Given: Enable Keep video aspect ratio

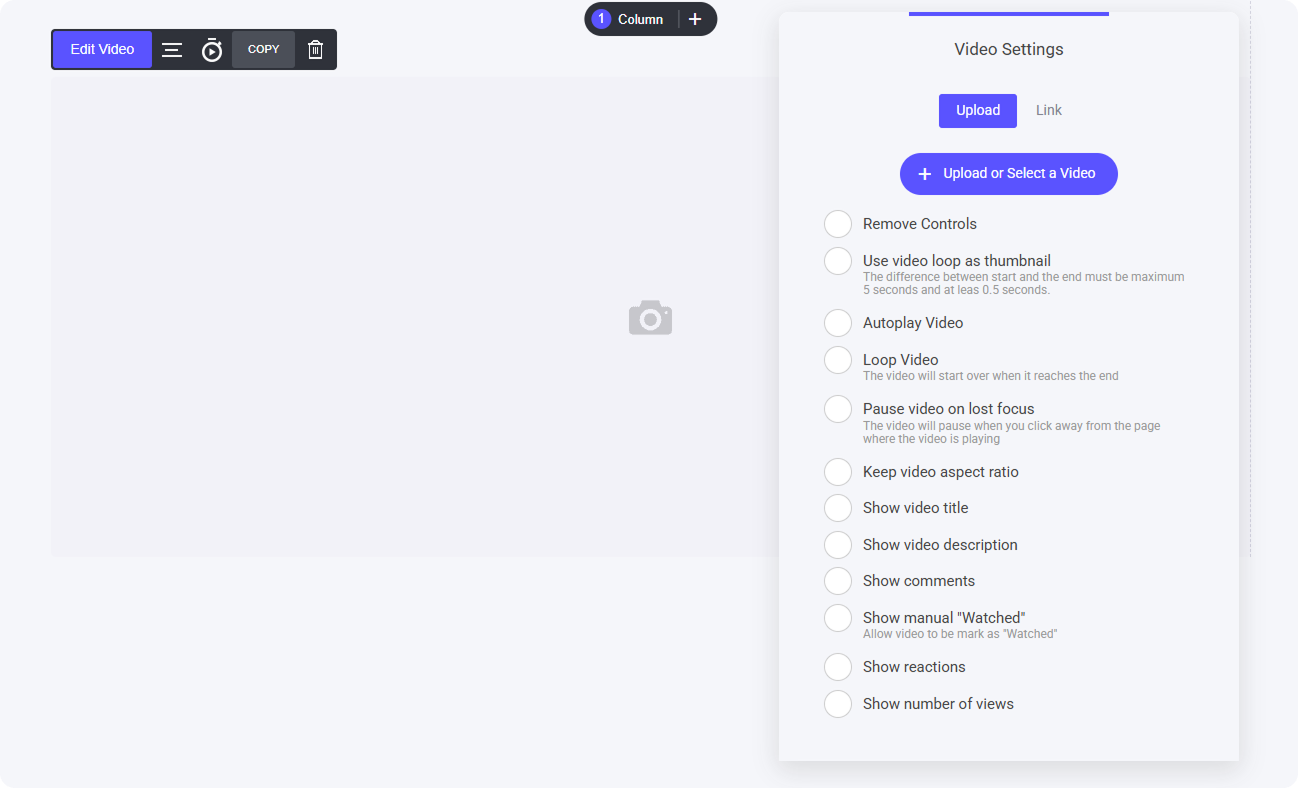Looking at the screenshot, I should click(x=838, y=472).
